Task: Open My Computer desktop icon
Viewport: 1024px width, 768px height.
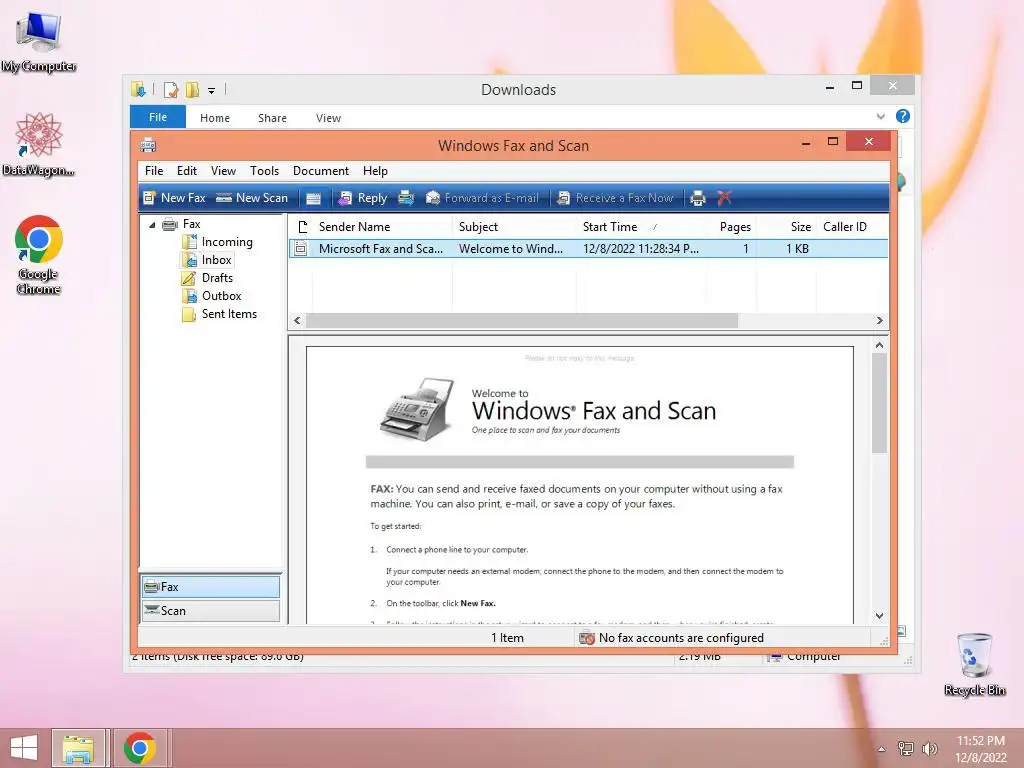Action: click(x=39, y=42)
